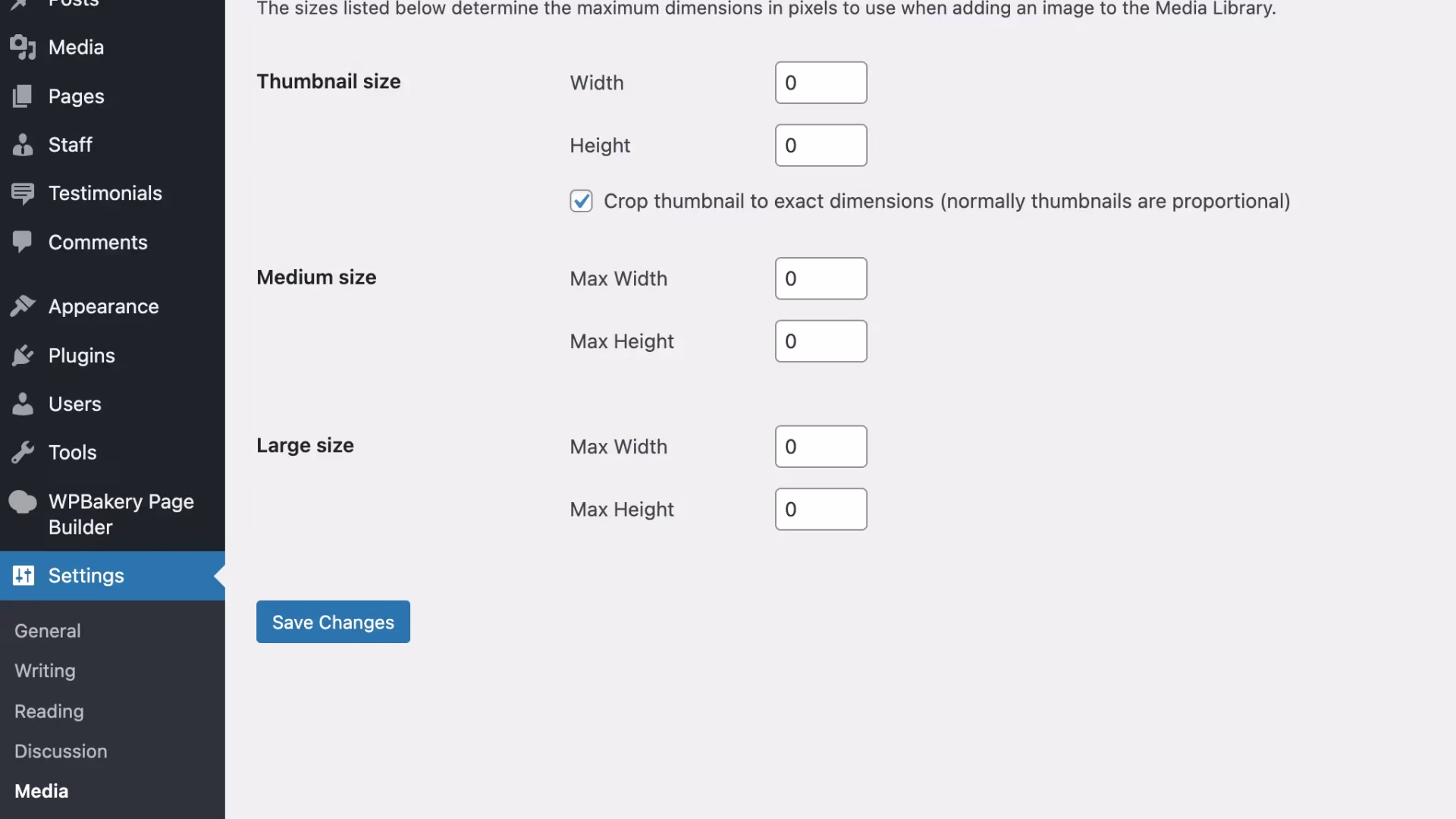This screenshot has width=1456, height=819.
Task: Click the WPBakery Page Builder cloud icon
Action: [x=23, y=502]
